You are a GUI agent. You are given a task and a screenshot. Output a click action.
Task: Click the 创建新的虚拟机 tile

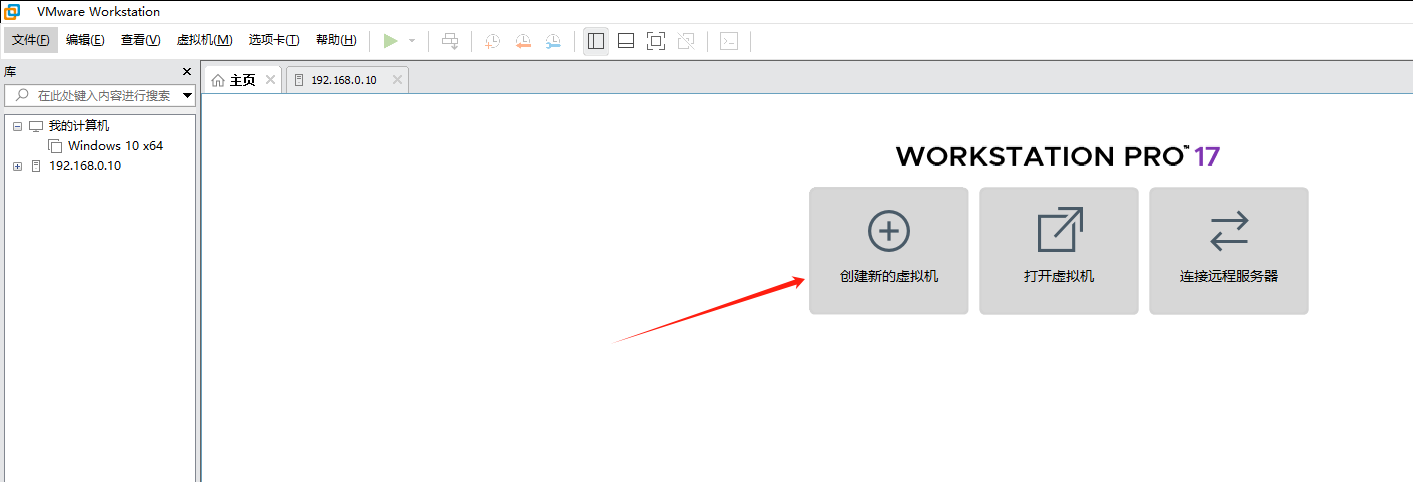point(889,251)
